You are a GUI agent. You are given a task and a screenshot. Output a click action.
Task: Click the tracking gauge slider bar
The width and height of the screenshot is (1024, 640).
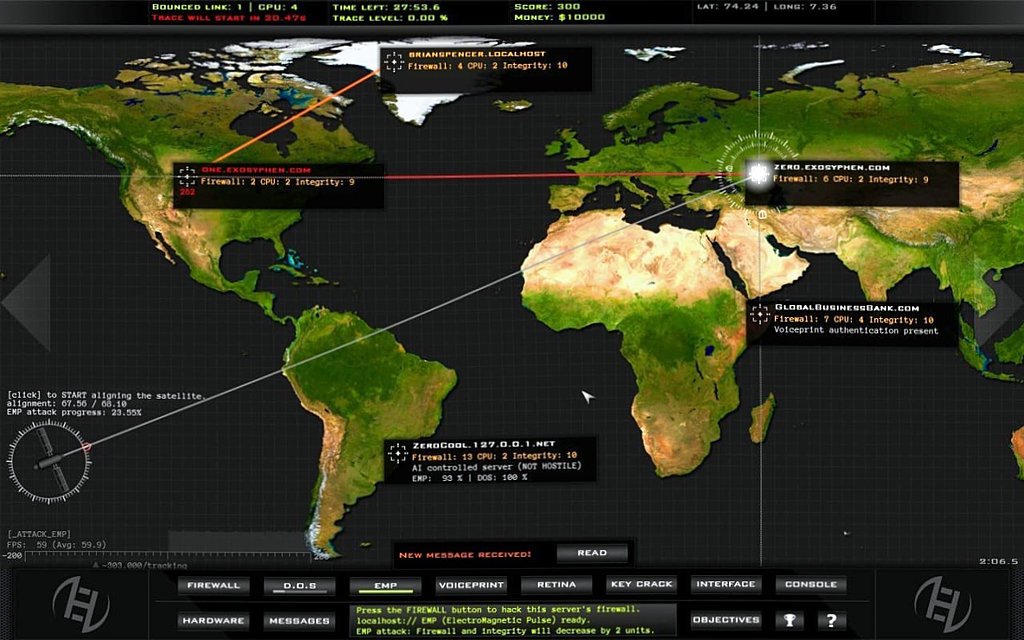point(170,556)
